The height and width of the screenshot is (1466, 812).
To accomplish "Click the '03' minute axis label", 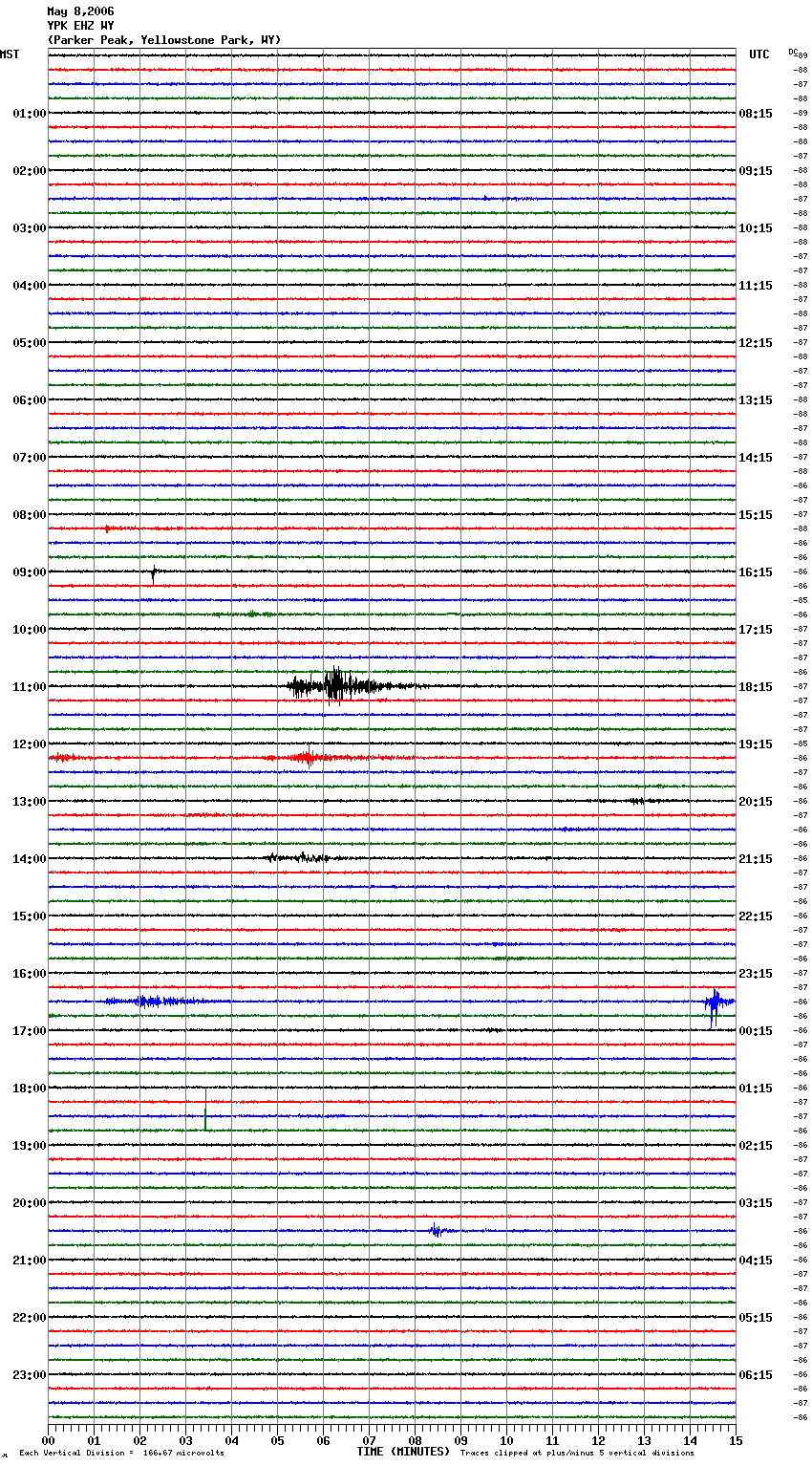I will click(186, 1441).
